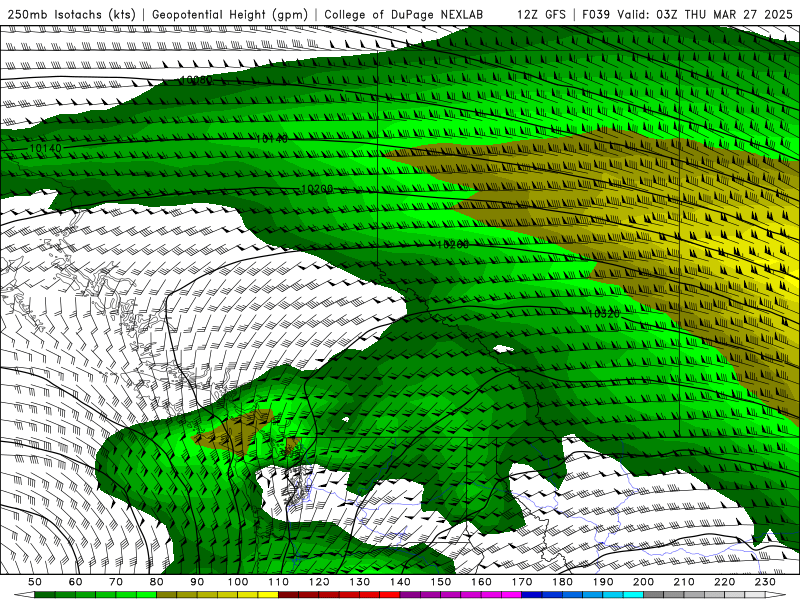Image resolution: width=800 pixels, height=600 pixels.
Task: Click the 110 label on the color scale
Action: click(x=279, y=582)
